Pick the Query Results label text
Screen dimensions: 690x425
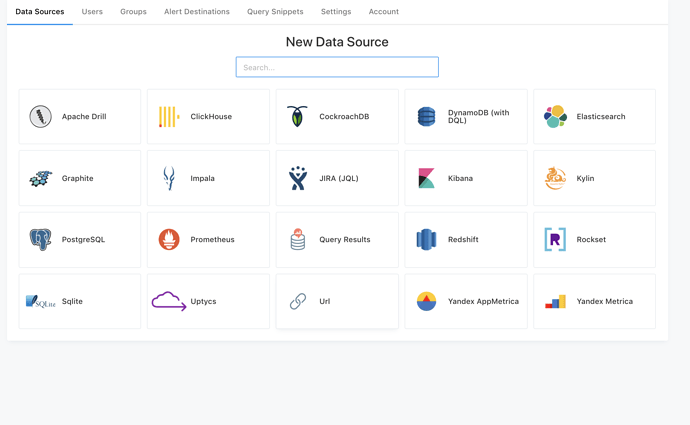(x=345, y=240)
